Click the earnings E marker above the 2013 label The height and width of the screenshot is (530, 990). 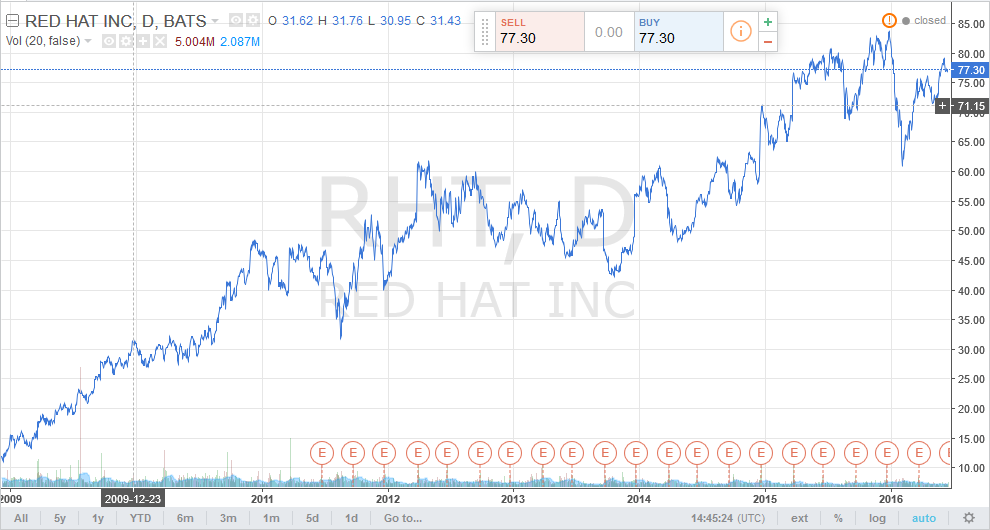coord(510,452)
